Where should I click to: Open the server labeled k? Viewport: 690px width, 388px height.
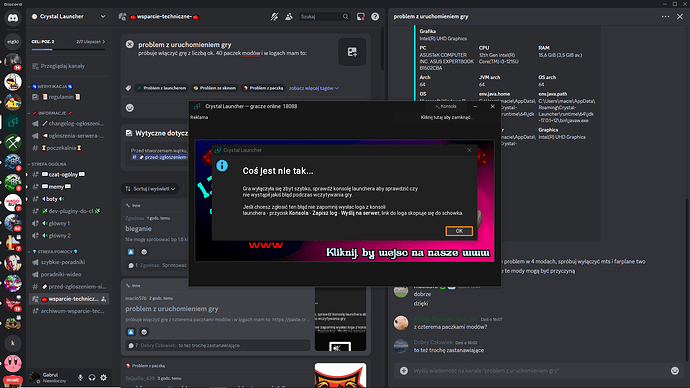pyautogui.click(x=13, y=343)
